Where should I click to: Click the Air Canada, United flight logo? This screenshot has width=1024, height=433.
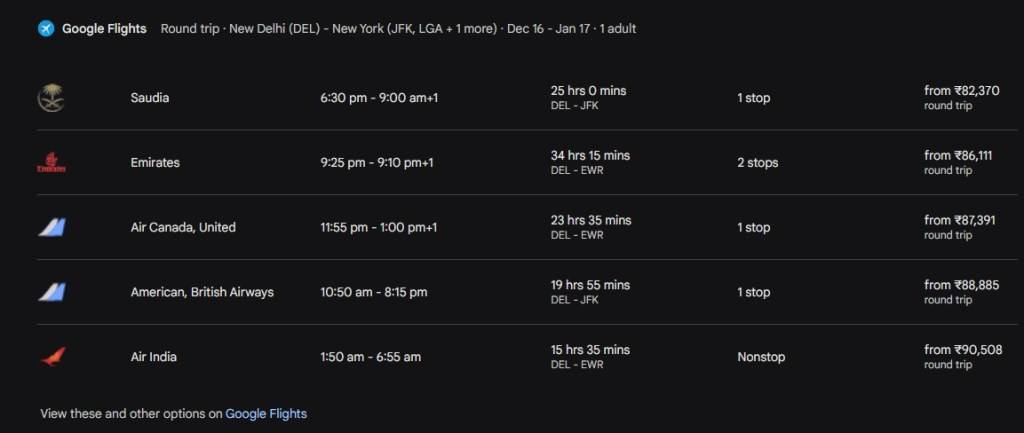tap(52, 228)
